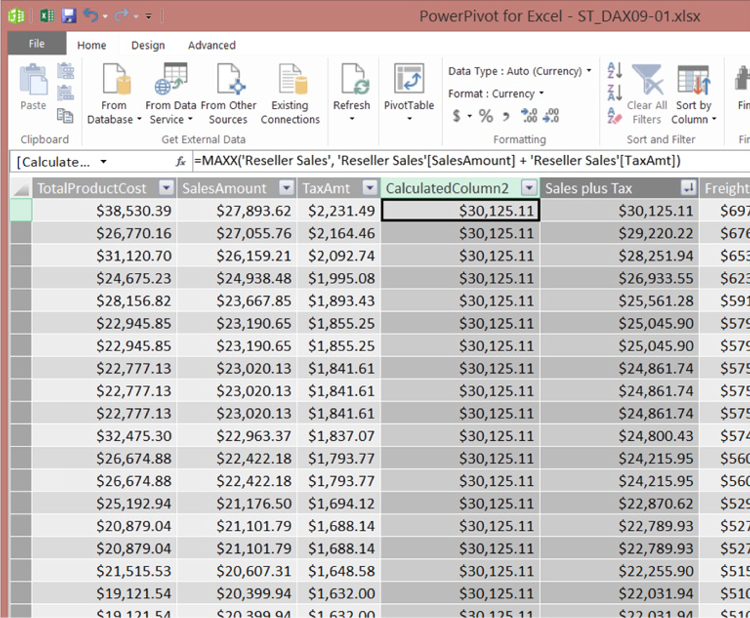
Task: Switch to the Advanced tab
Action: 212,45
